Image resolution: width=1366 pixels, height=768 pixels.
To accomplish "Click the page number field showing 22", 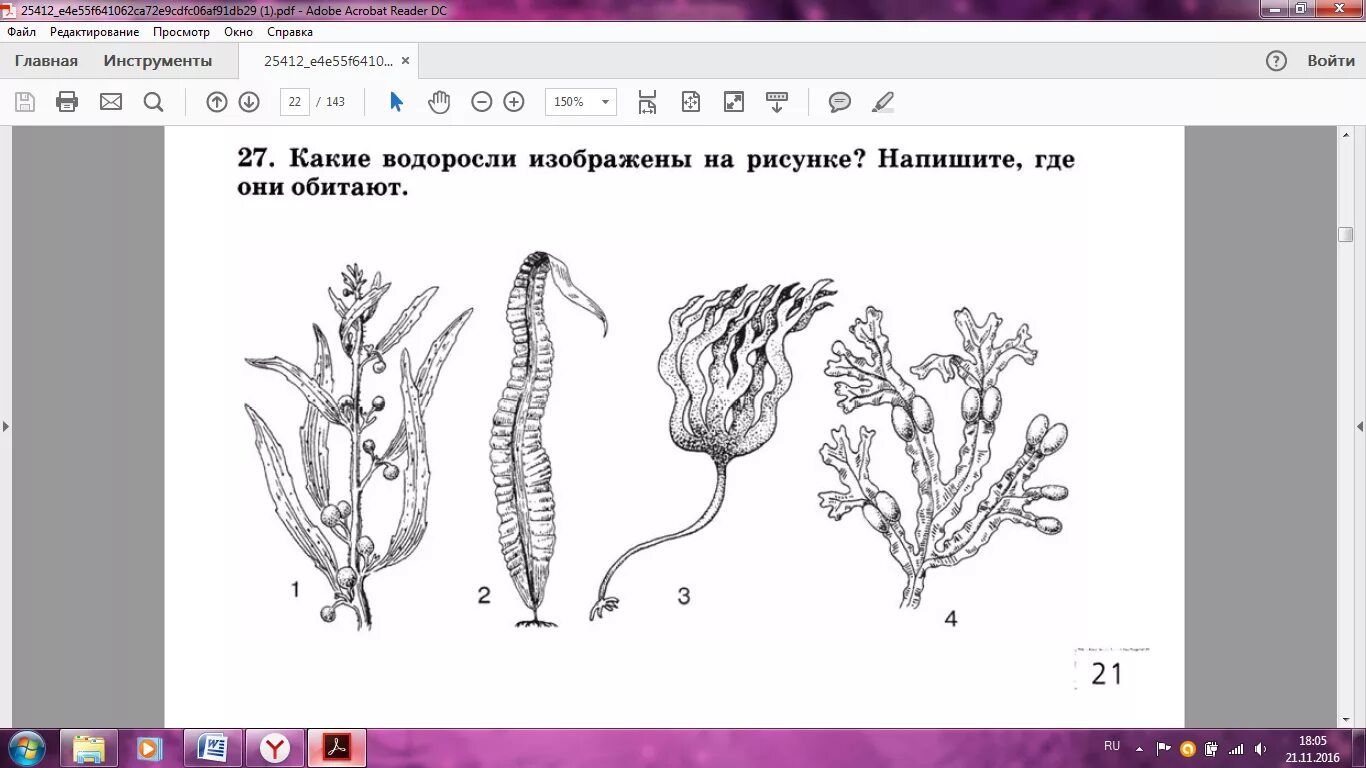I will pyautogui.click(x=294, y=102).
